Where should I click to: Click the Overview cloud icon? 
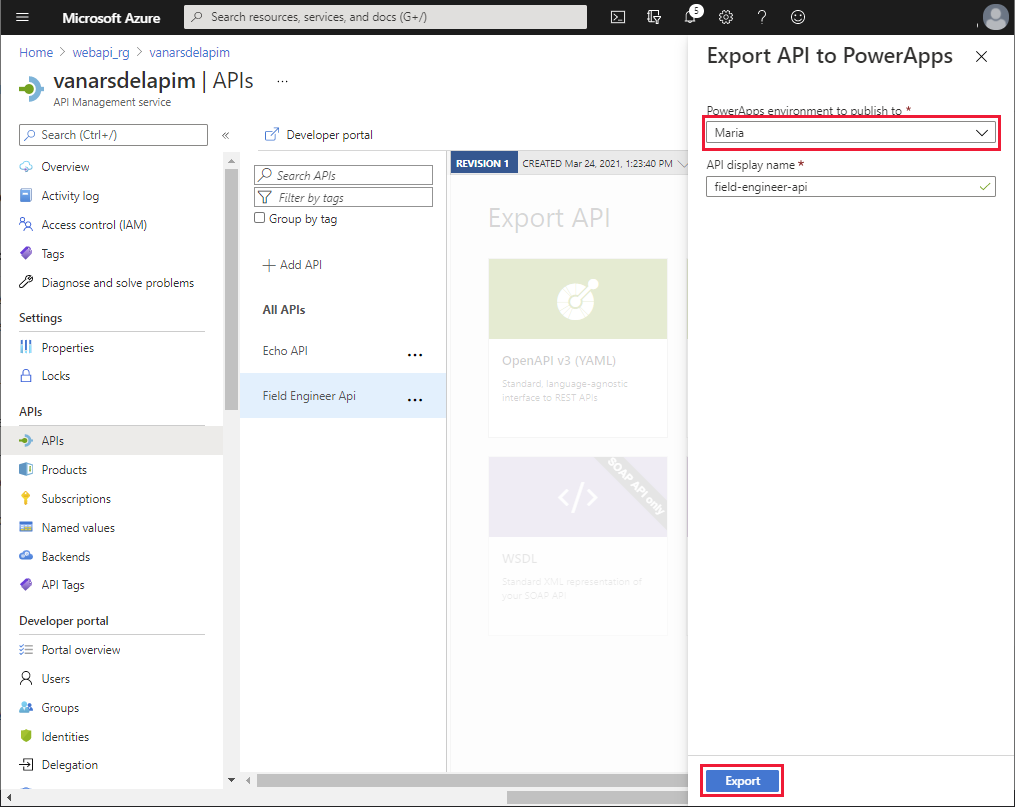[26, 166]
